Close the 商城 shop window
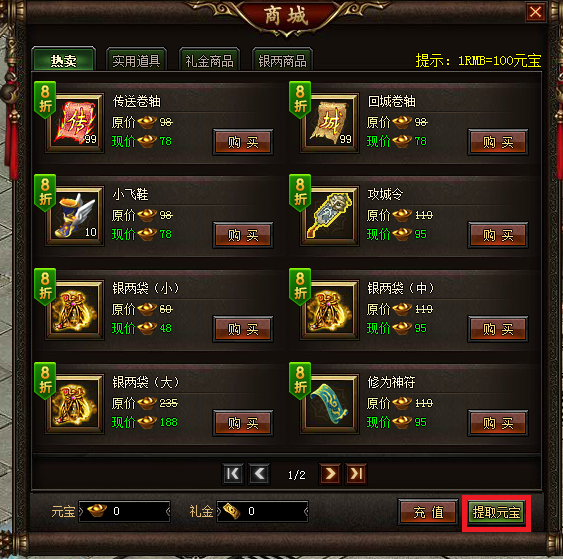Image resolution: width=563 pixels, height=559 pixels. point(535,12)
